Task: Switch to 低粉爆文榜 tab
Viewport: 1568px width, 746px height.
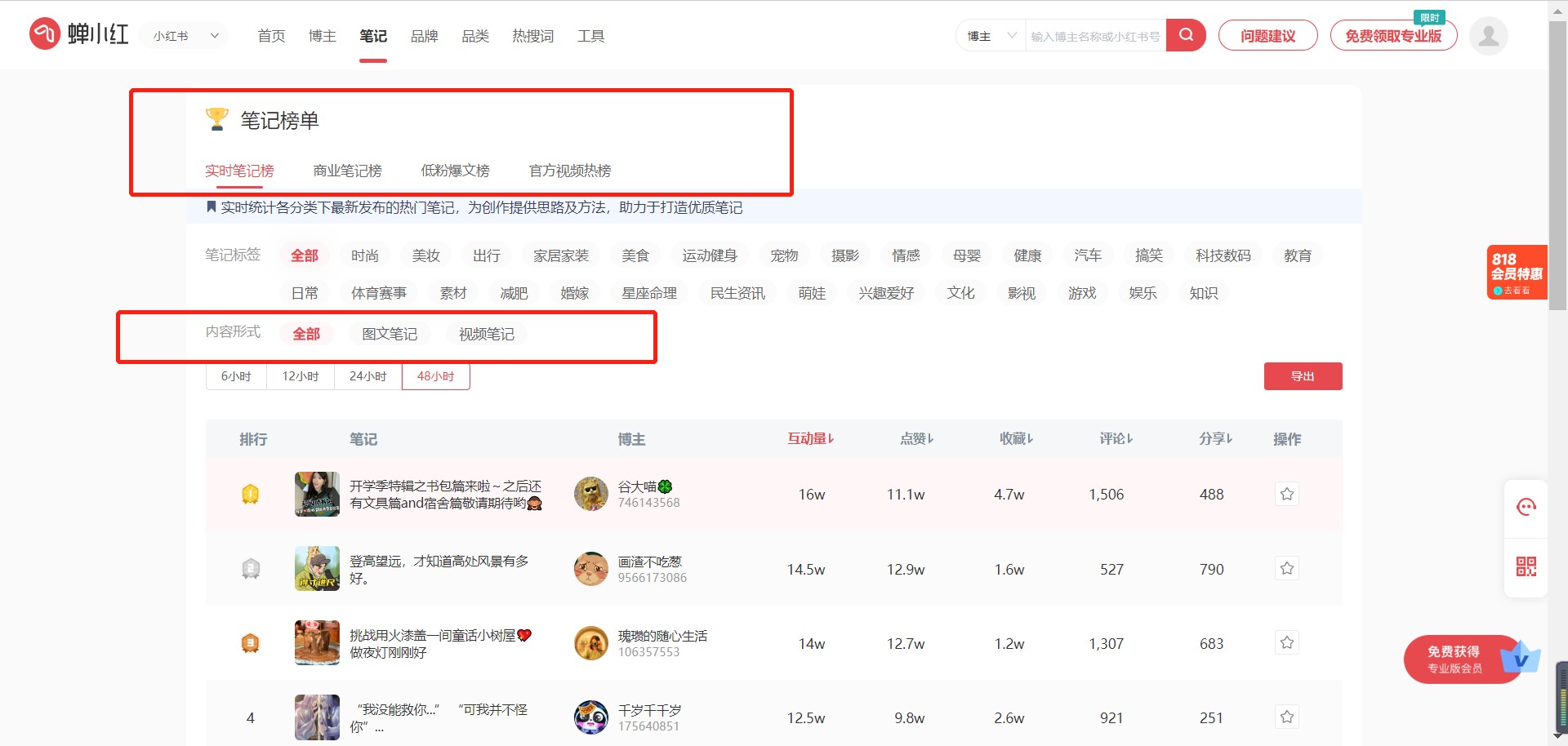Action: pyautogui.click(x=456, y=171)
